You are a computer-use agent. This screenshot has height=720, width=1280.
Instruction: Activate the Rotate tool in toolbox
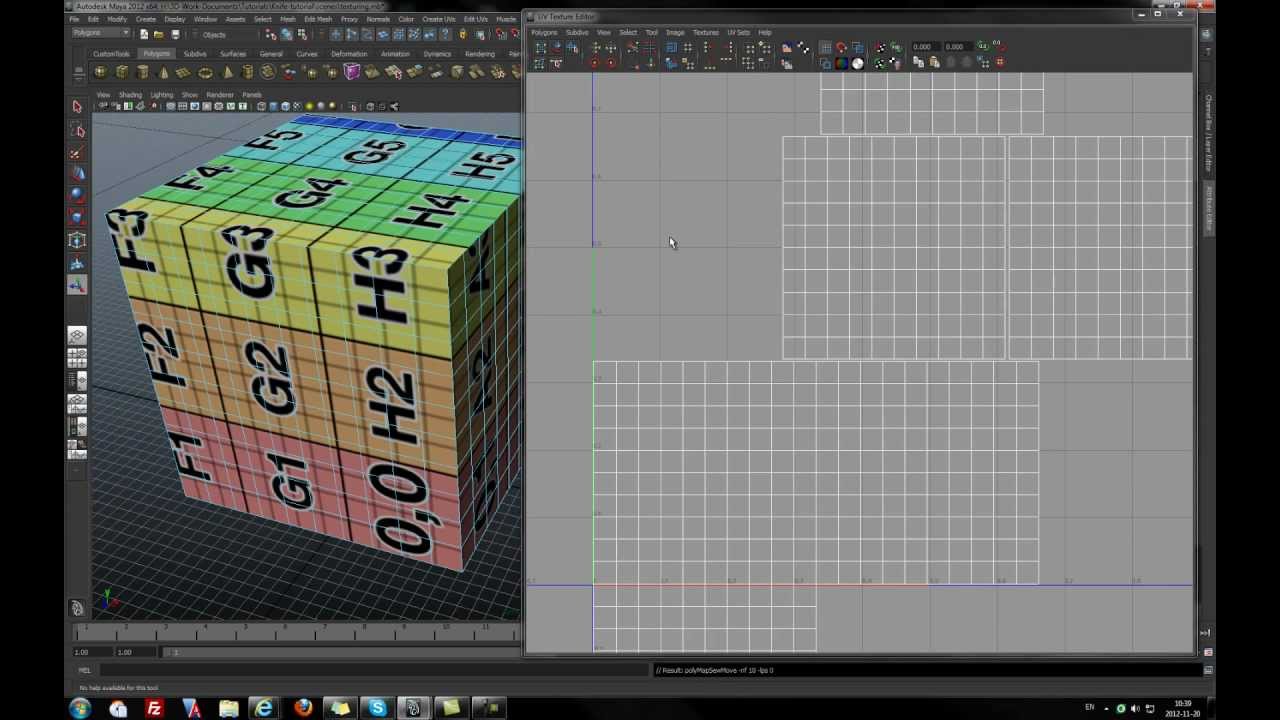77,197
